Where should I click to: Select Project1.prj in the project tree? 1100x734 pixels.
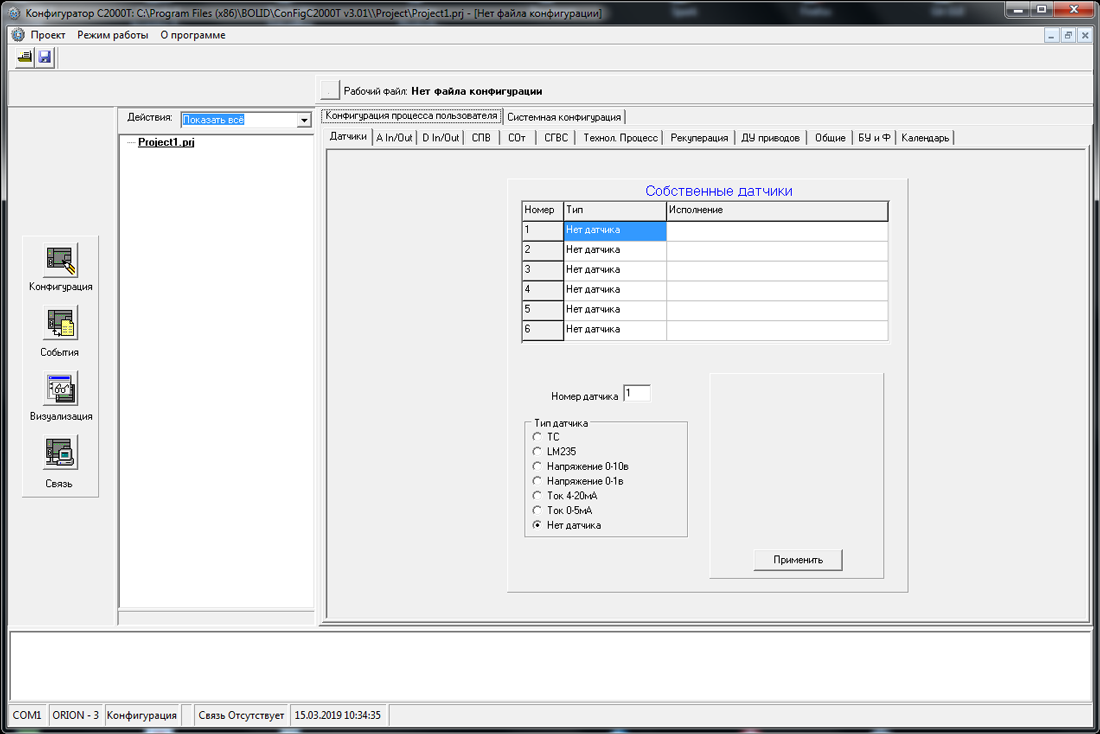pyautogui.click(x=166, y=142)
